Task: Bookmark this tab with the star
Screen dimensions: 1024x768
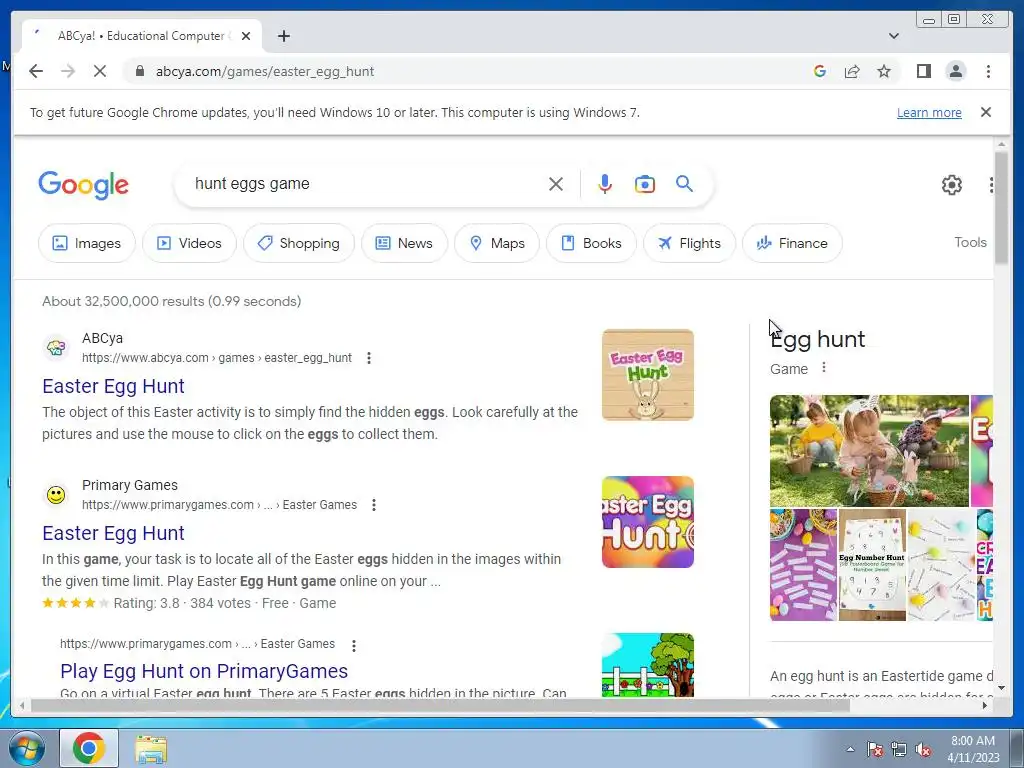Action: coord(884,71)
